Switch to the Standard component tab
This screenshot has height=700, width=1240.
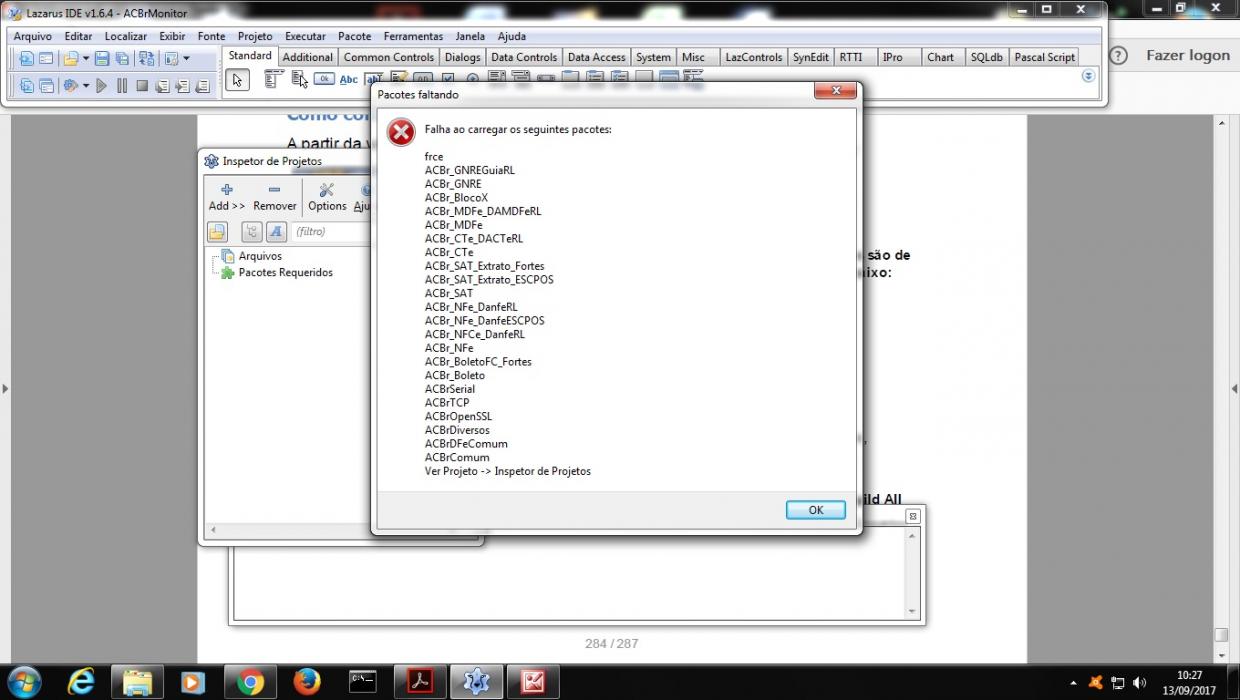(250, 56)
